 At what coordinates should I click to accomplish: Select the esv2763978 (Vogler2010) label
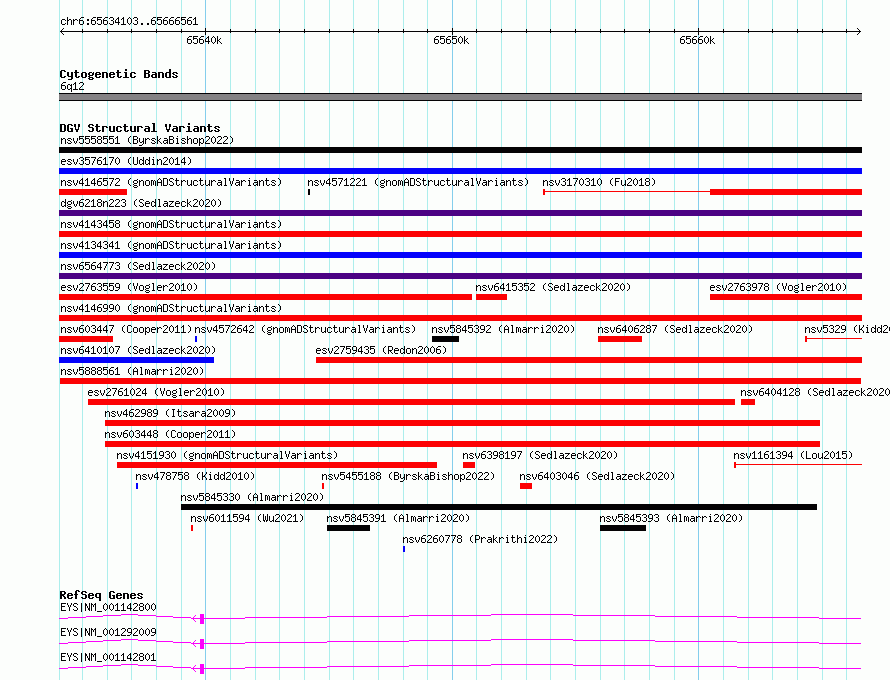pos(778,287)
